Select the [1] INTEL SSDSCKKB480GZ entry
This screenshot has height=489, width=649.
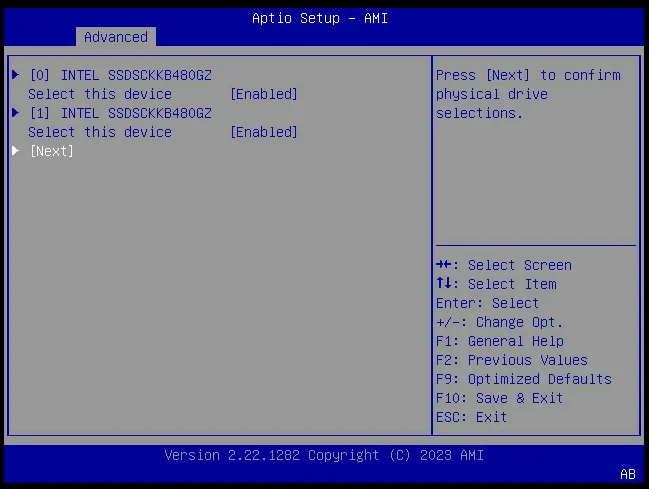click(x=120, y=113)
